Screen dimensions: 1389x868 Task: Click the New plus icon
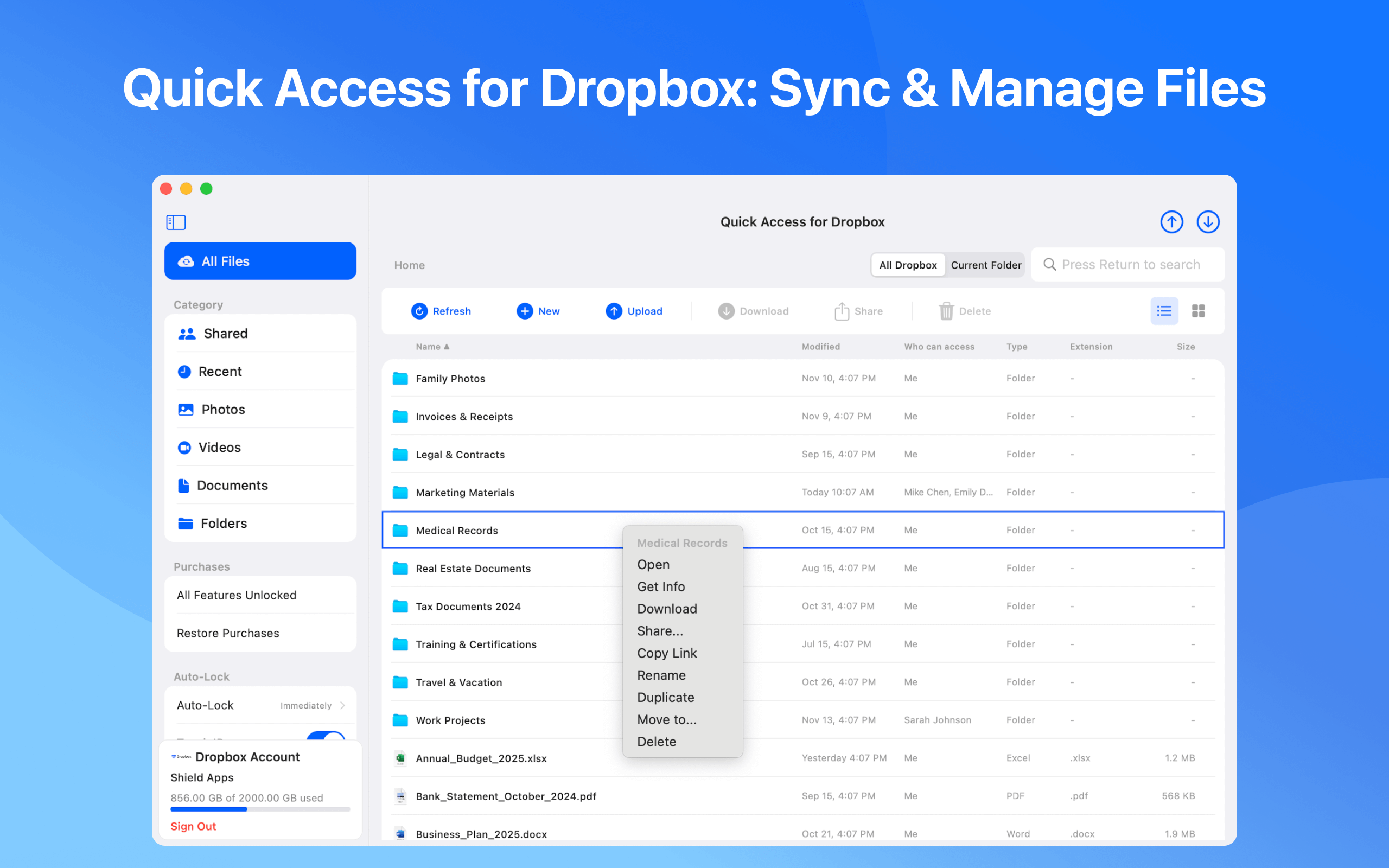tap(525, 311)
